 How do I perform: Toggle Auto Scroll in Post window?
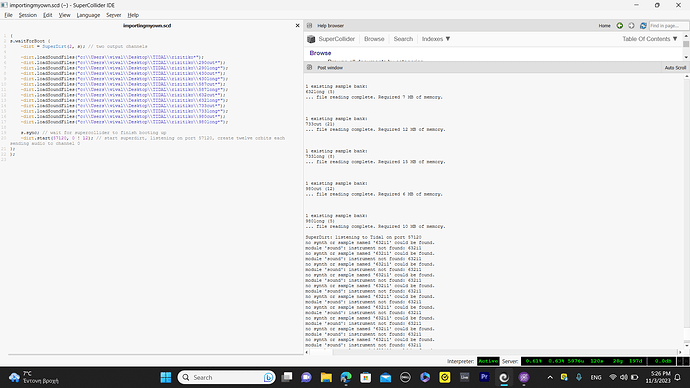point(675,68)
